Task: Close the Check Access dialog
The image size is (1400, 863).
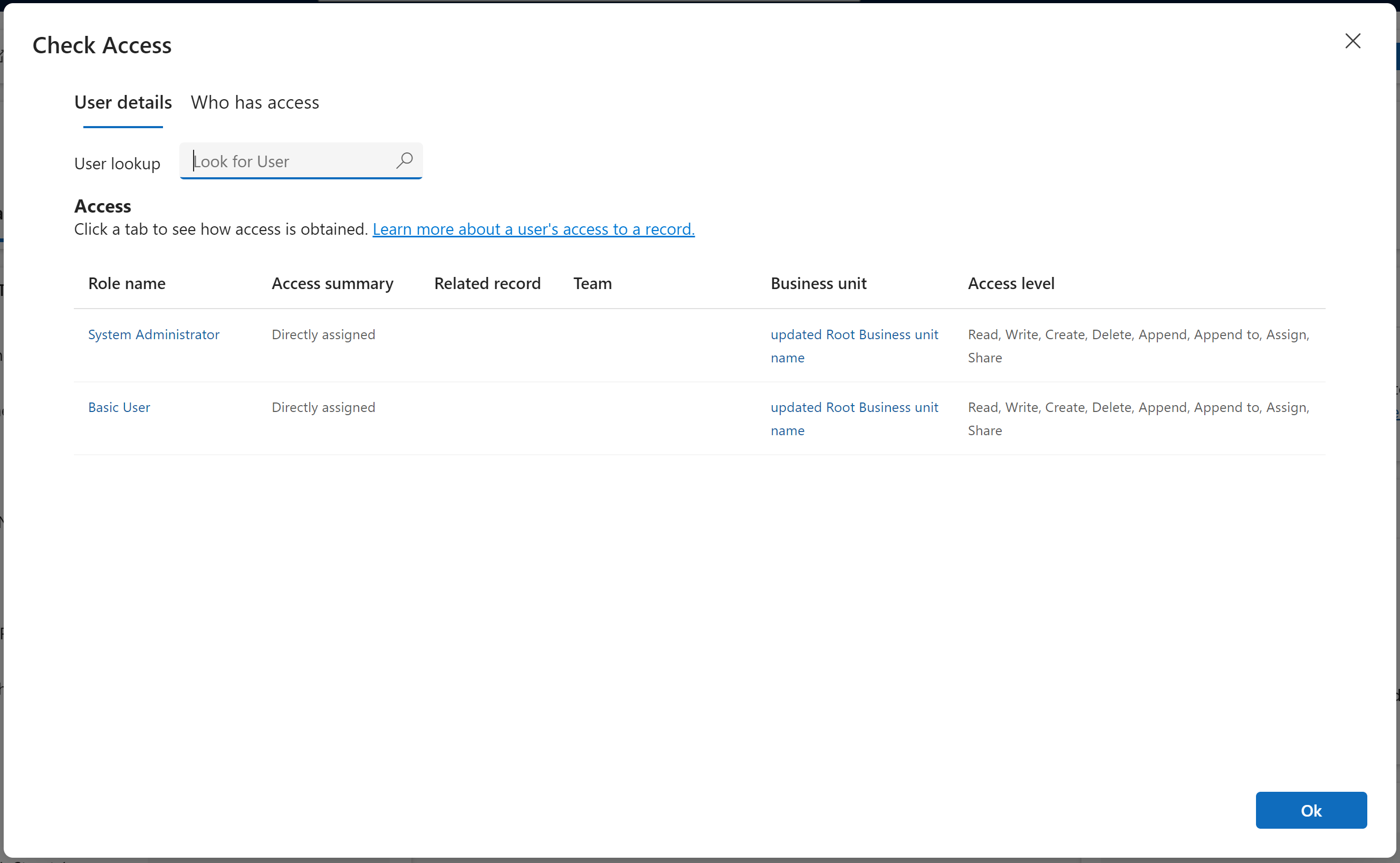Action: tap(1353, 41)
